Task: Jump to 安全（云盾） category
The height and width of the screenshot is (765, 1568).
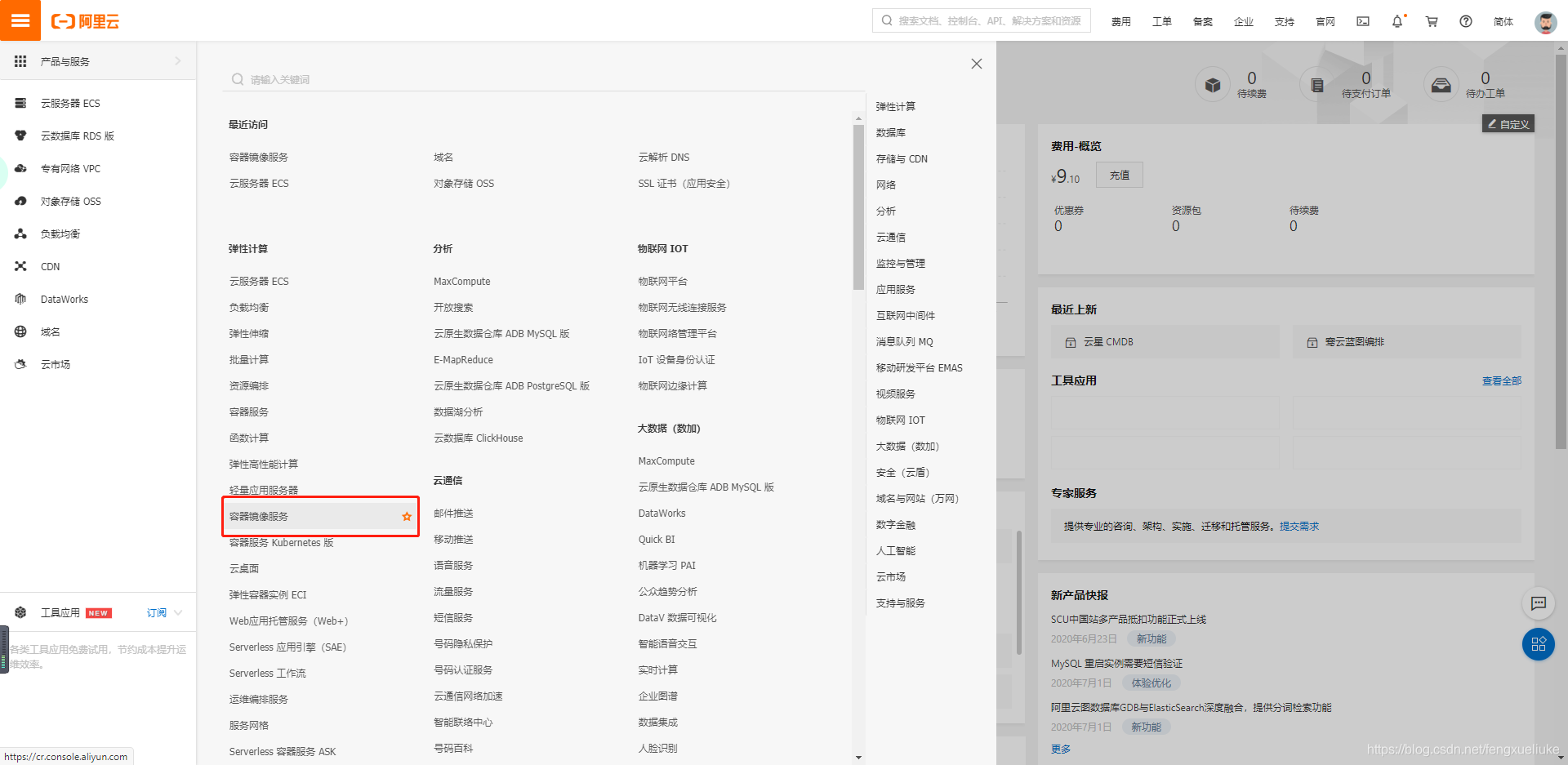Action: 902,472
